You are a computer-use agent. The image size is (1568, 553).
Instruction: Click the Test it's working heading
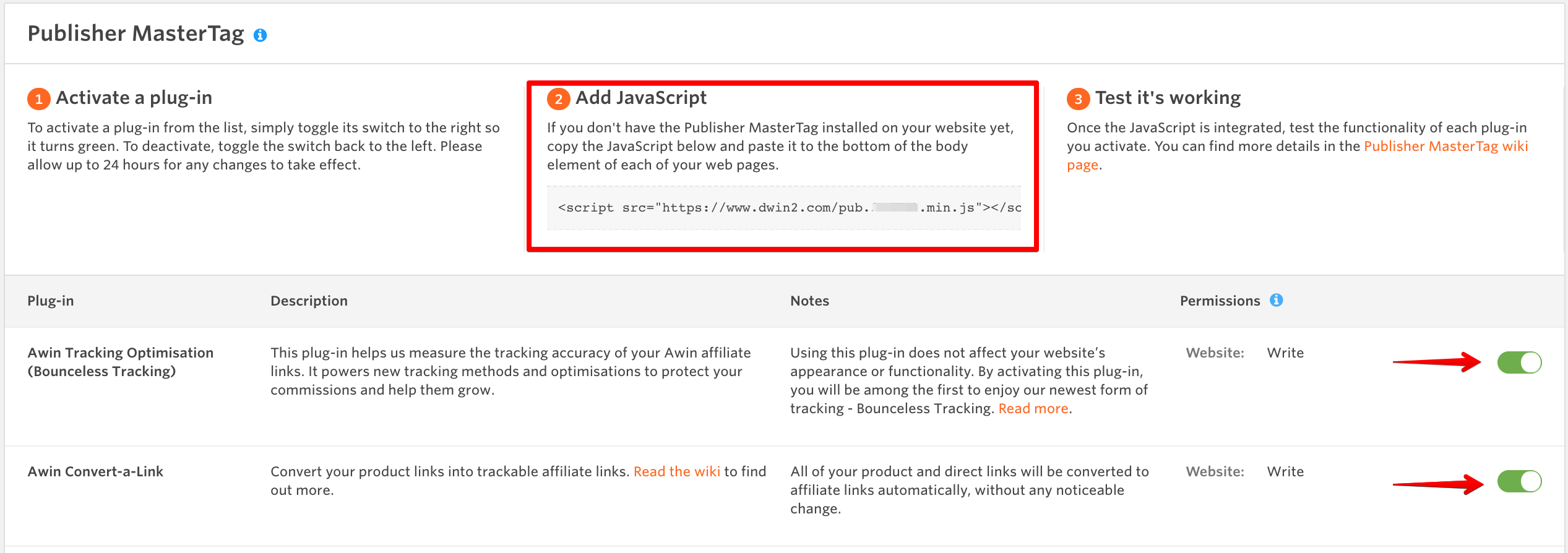pyautogui.click(x=1168, y=98)
